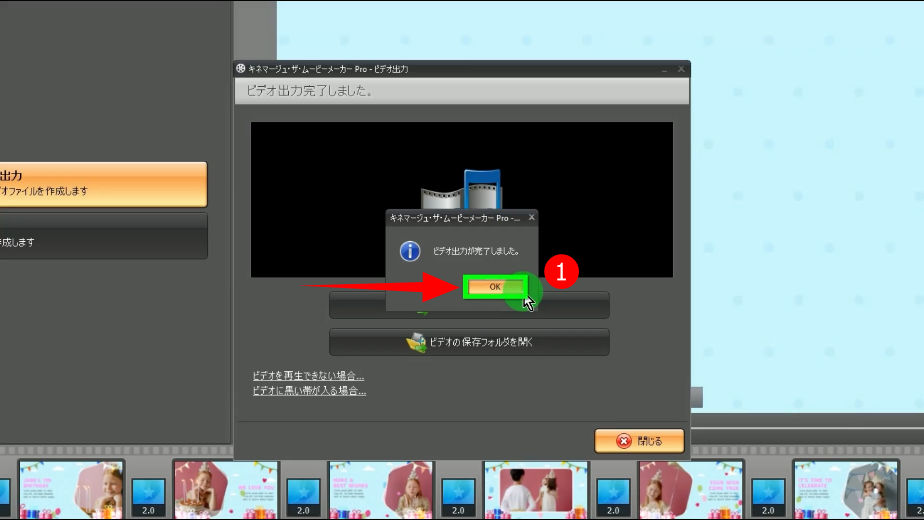
Task: Select the Have a Best Wishes slide thumbnail
Action: click(381, 490)
